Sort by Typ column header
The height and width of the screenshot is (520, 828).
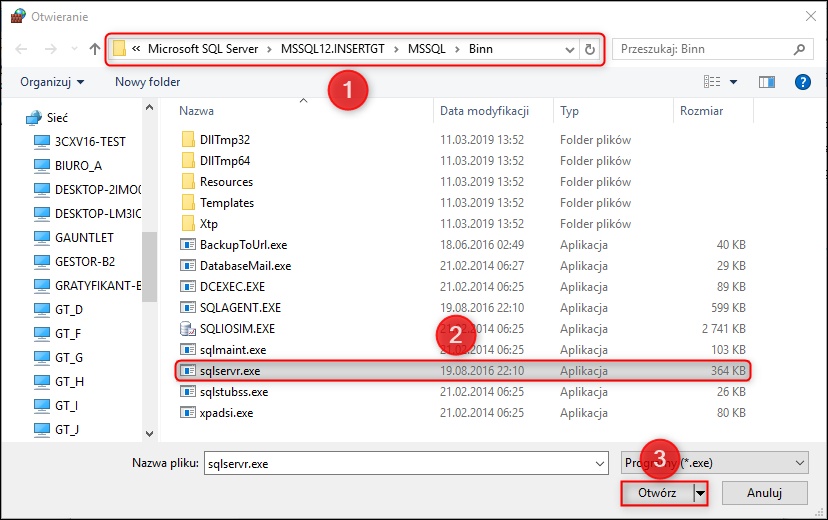569,111
